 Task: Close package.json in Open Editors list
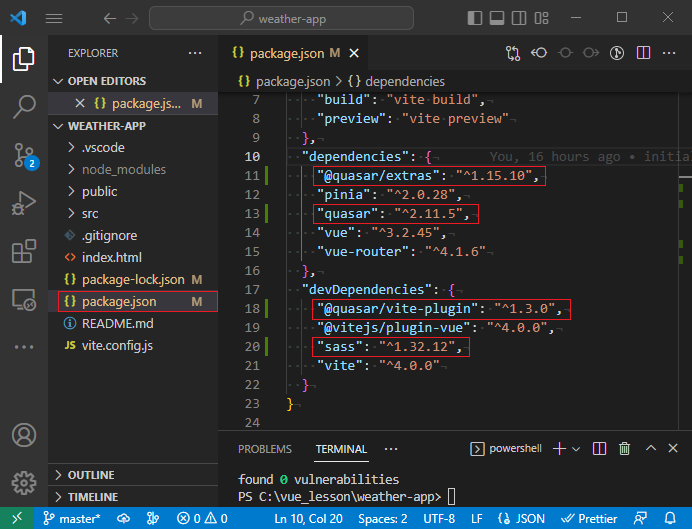(x=80, y=103)
